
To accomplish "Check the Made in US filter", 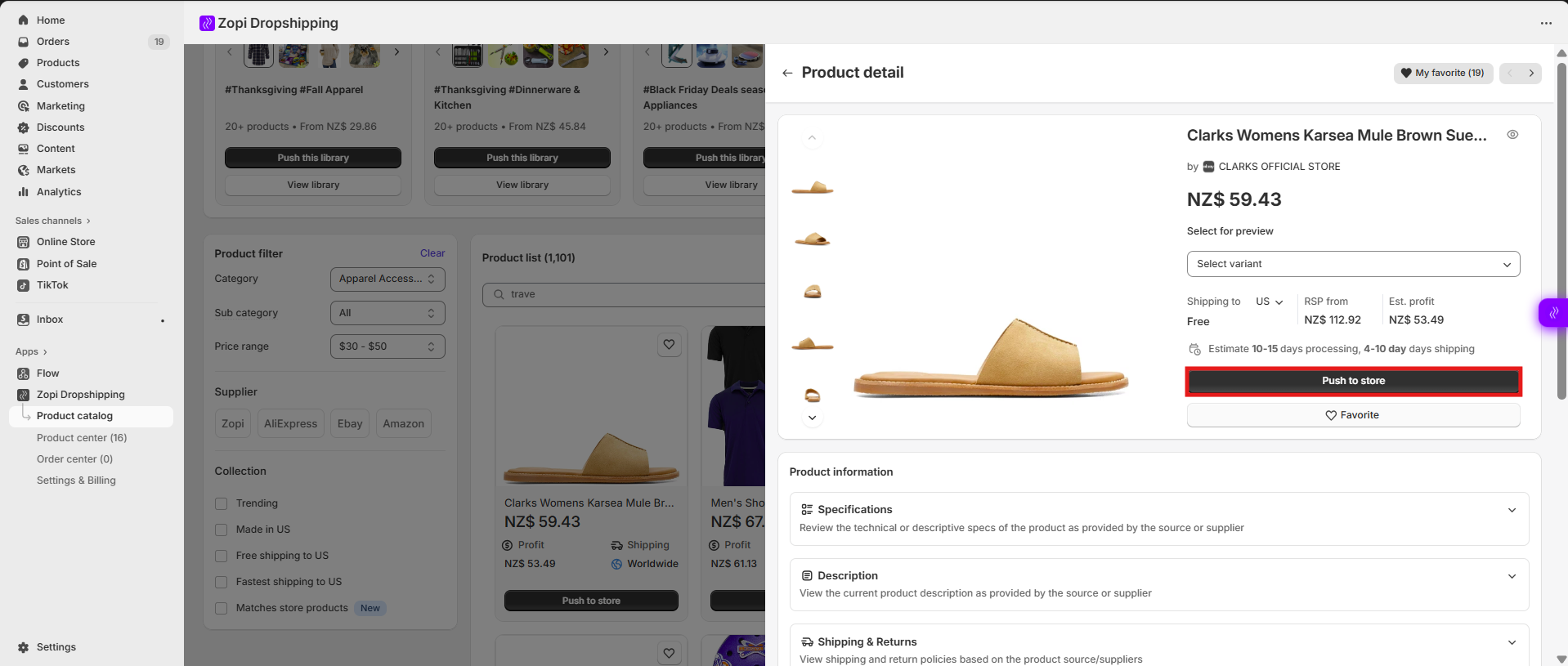I will click(221, 530).
